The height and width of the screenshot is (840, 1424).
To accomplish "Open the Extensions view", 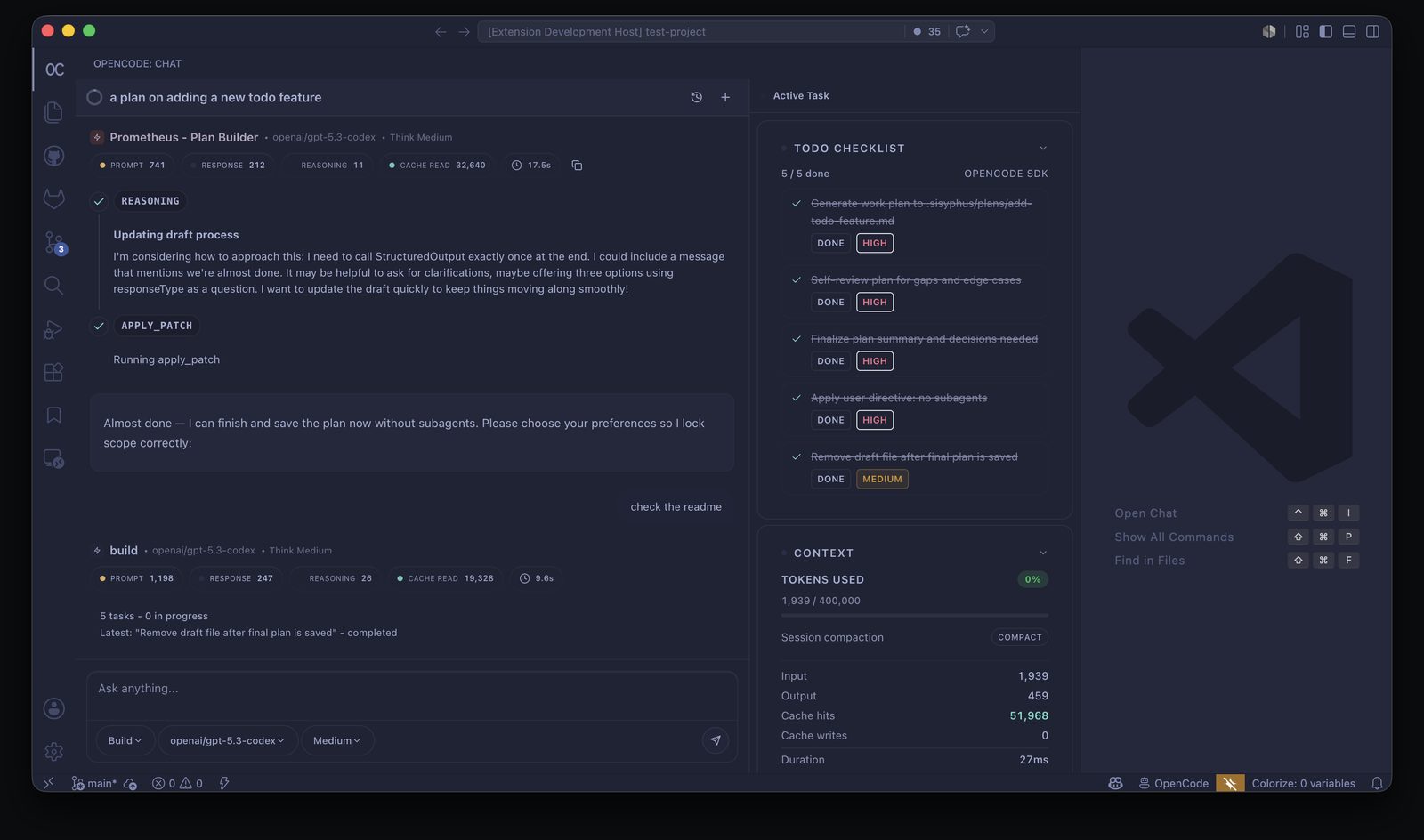I will [x=54, y=372].
